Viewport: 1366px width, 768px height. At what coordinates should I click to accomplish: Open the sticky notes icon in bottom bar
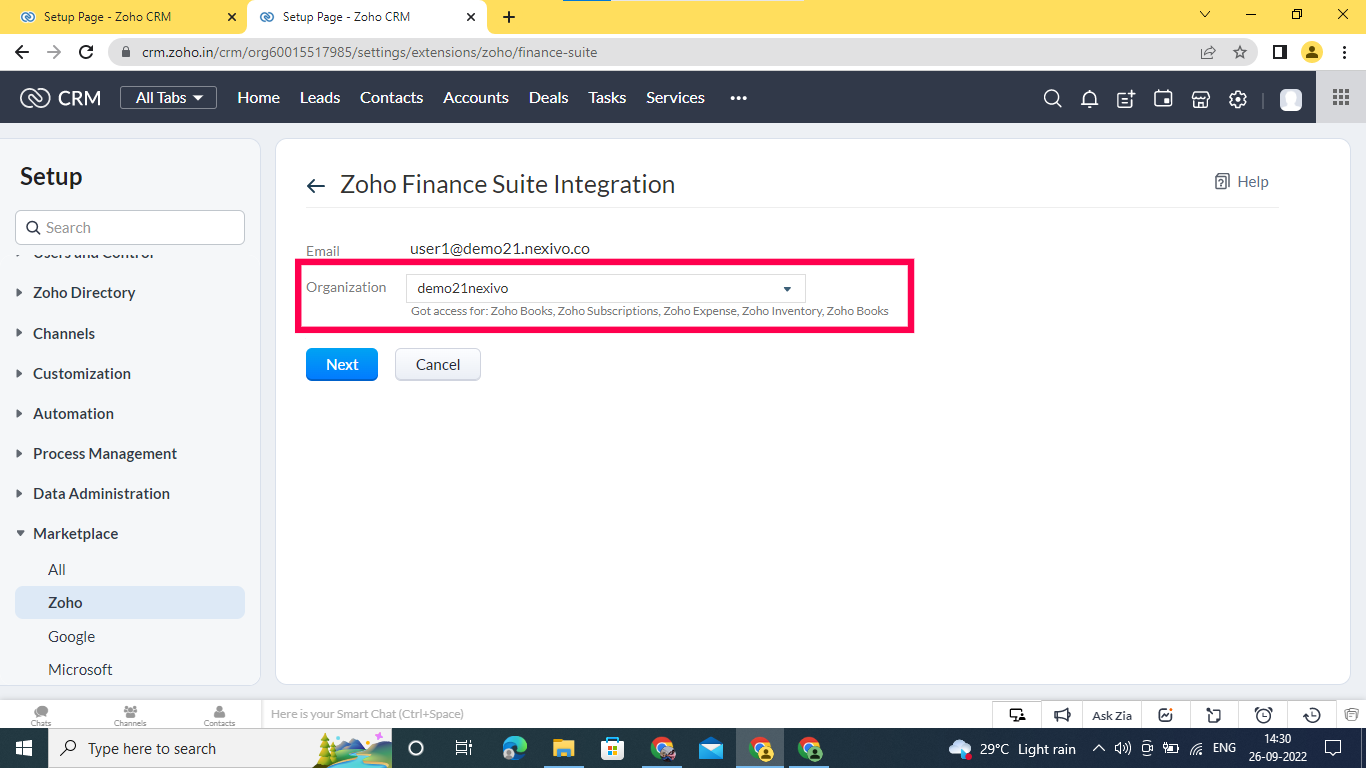tap(1214, 715)
